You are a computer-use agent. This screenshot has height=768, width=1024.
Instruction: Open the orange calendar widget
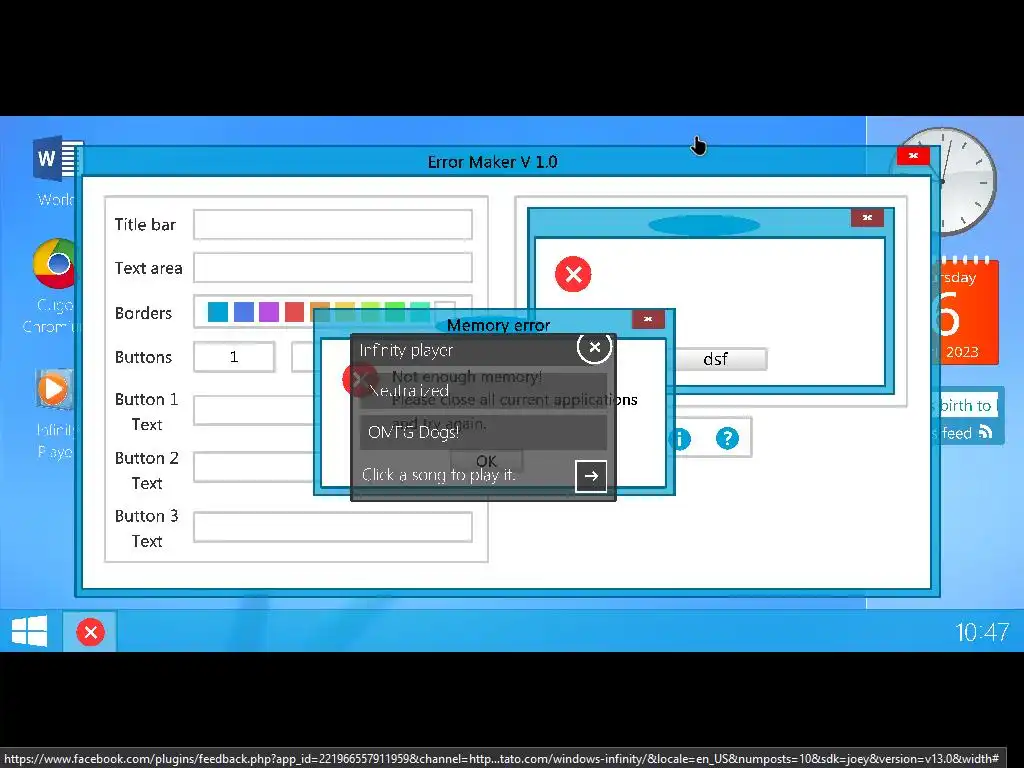click(x=965, y=311)
